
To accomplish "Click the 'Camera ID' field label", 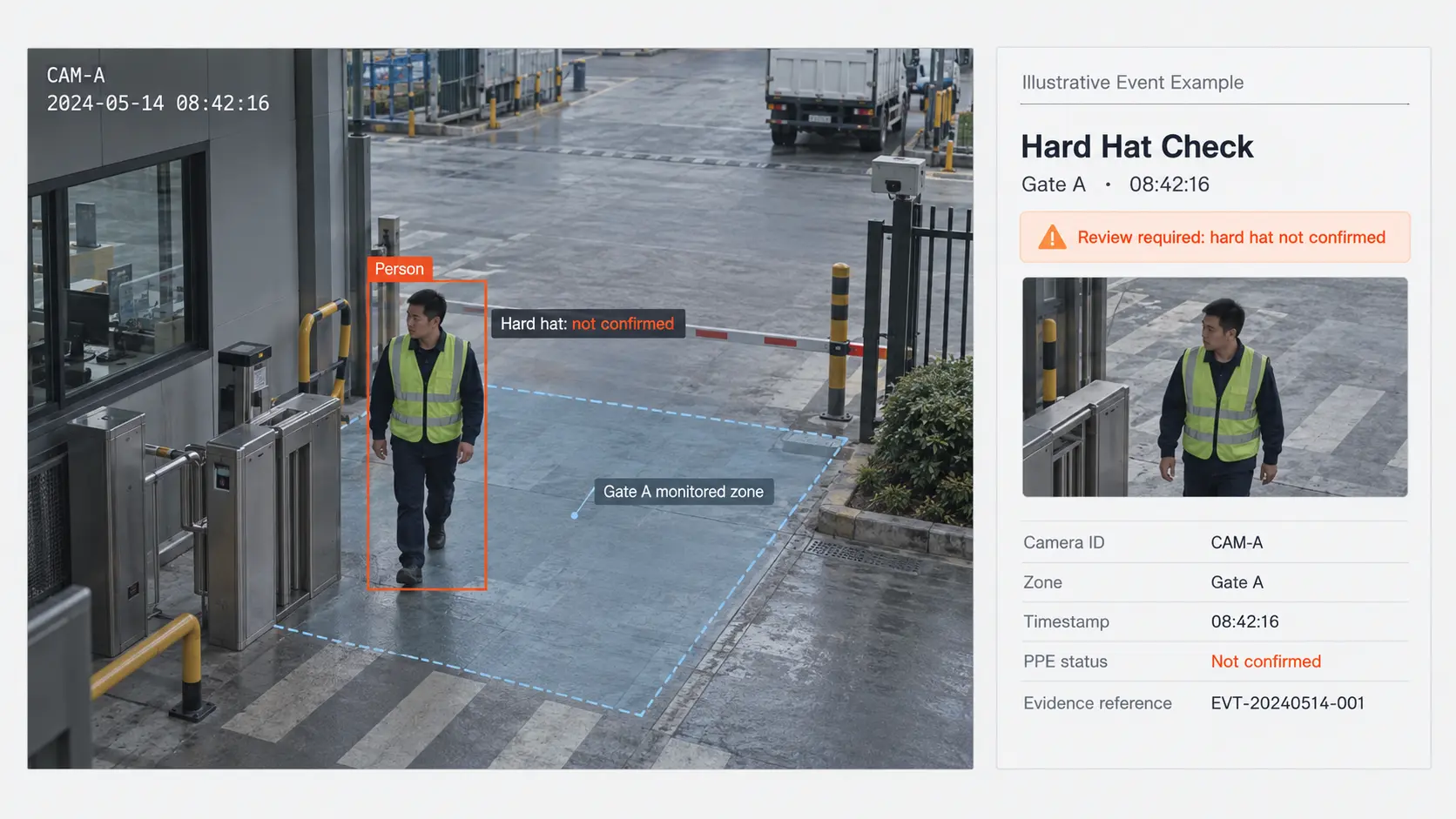I will (1063, 542).
